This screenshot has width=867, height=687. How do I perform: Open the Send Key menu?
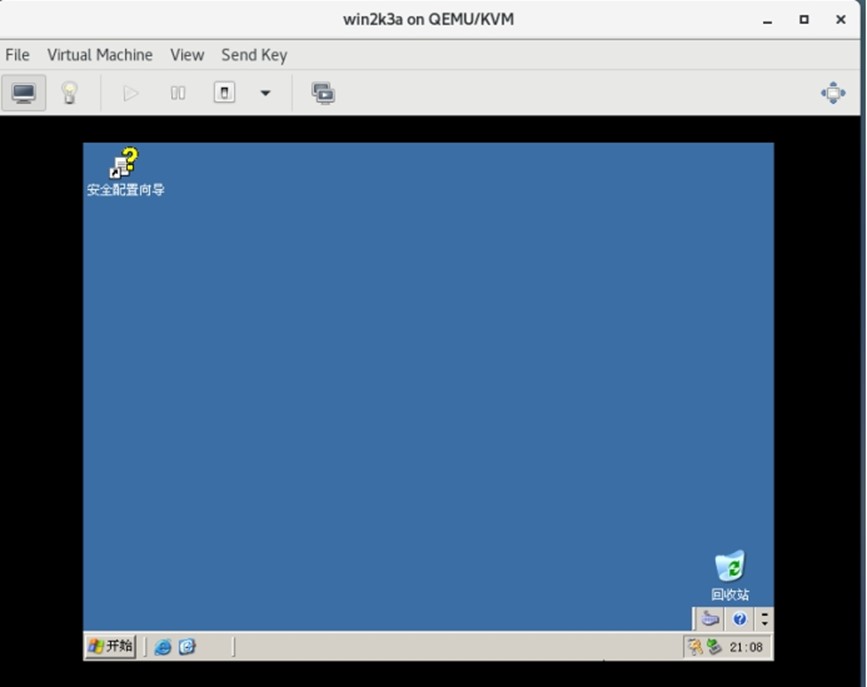tap(254, 55)
